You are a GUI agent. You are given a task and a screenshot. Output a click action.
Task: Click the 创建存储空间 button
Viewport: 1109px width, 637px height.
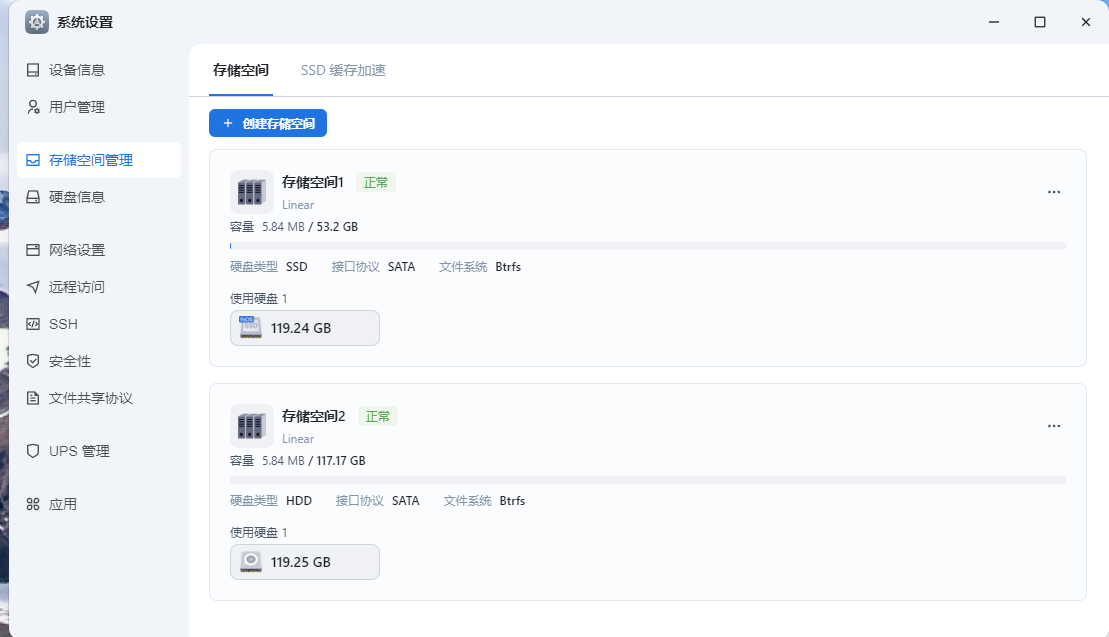268,123
